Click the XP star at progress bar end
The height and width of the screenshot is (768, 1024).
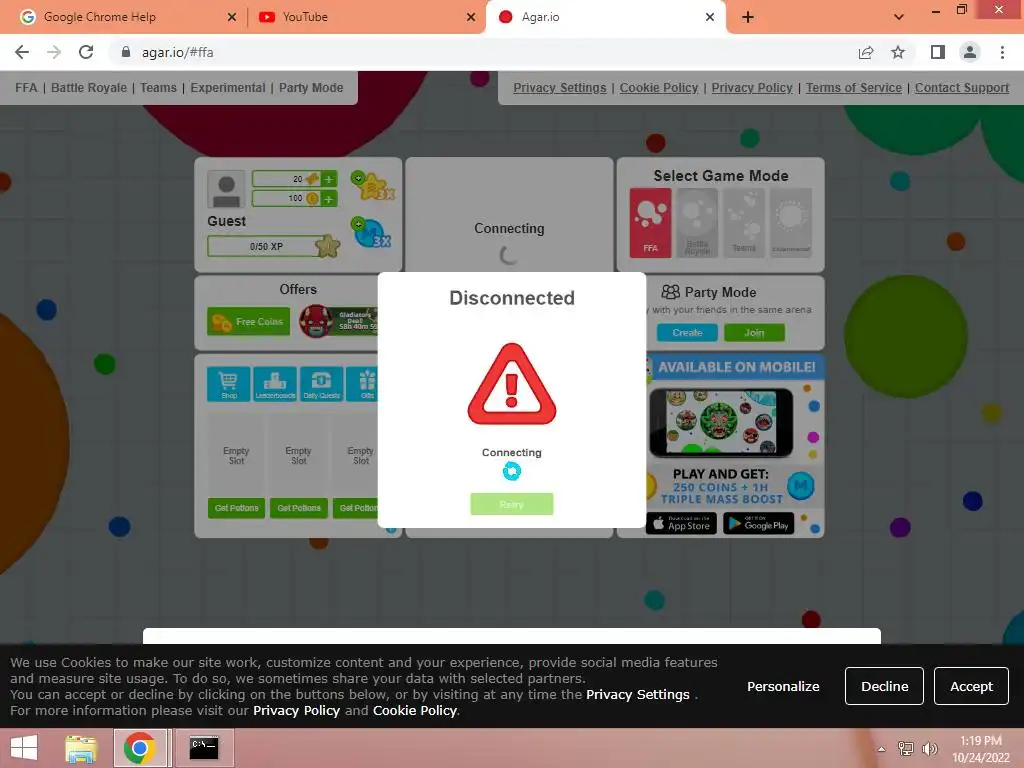tap(327, 246)
